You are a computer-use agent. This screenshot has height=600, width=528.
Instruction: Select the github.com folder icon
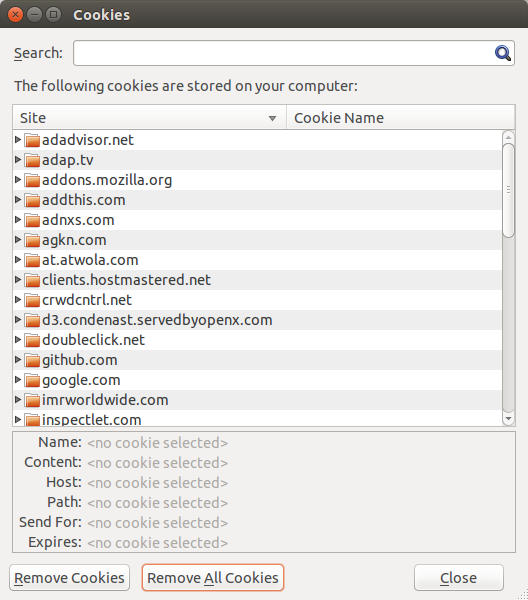(x=32, y=360)
